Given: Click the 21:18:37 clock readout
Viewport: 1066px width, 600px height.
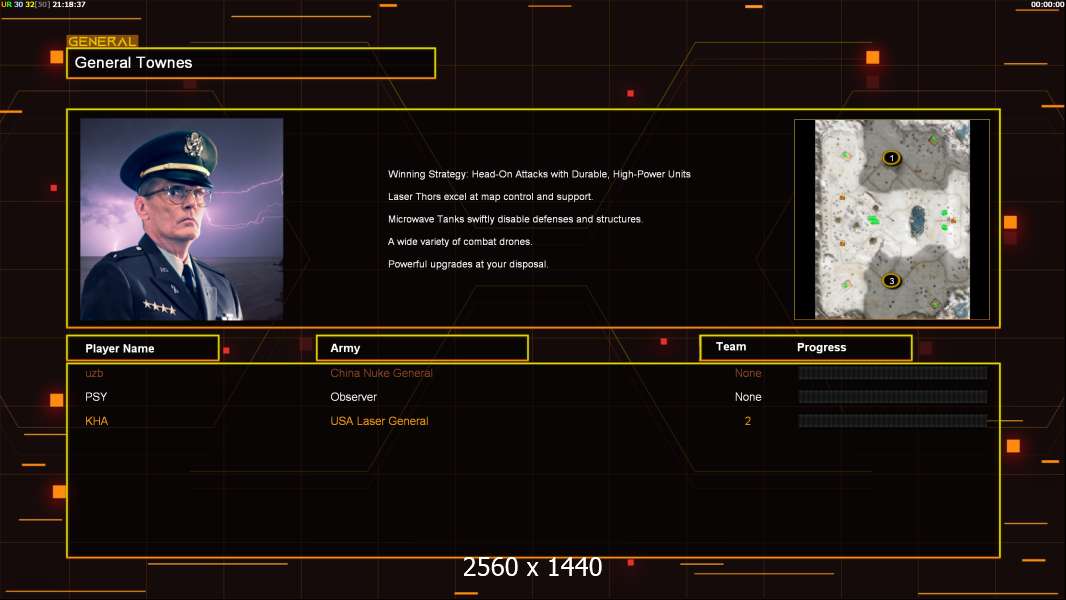Looking at the screenshot, I should click(69, 4).
